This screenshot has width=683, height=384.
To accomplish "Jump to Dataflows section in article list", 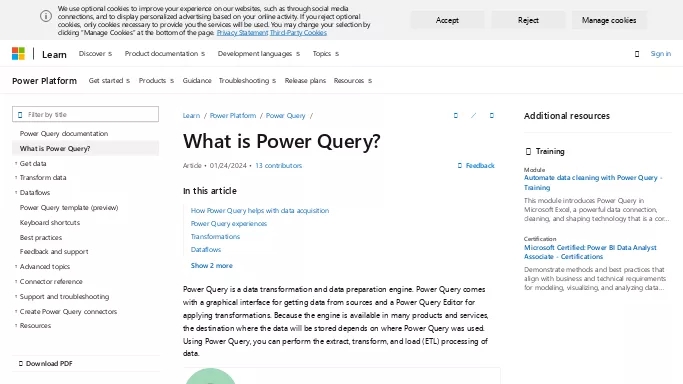I will (x=206, y=249).
